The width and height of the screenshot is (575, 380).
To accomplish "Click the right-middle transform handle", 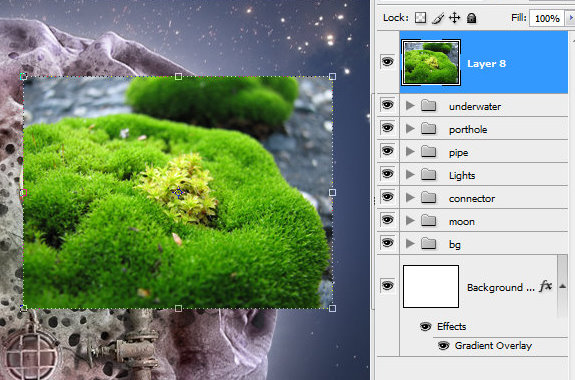I will click(x=332, y=192).
